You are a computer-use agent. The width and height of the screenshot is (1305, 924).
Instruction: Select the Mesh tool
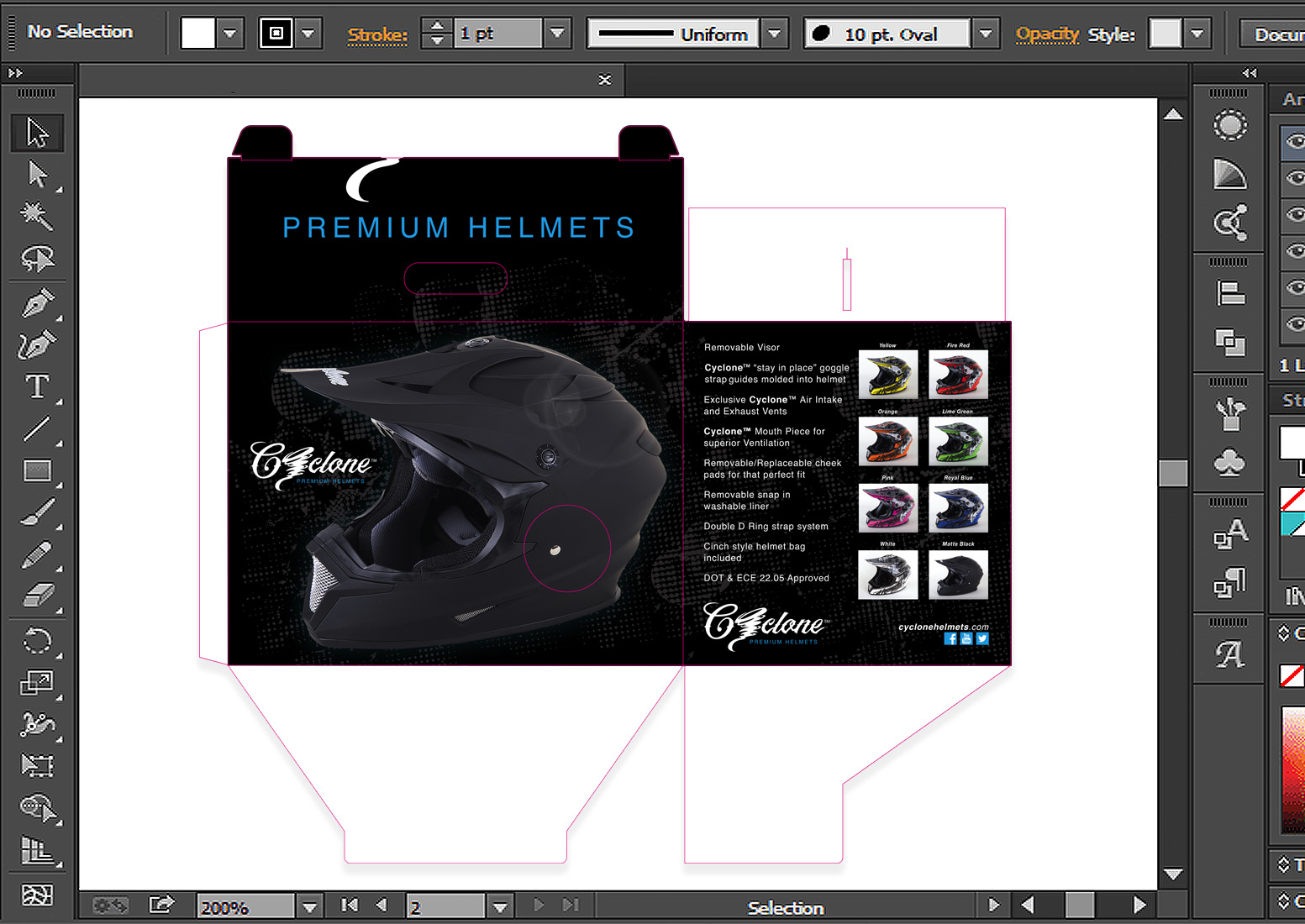click(x=37, y=895)
